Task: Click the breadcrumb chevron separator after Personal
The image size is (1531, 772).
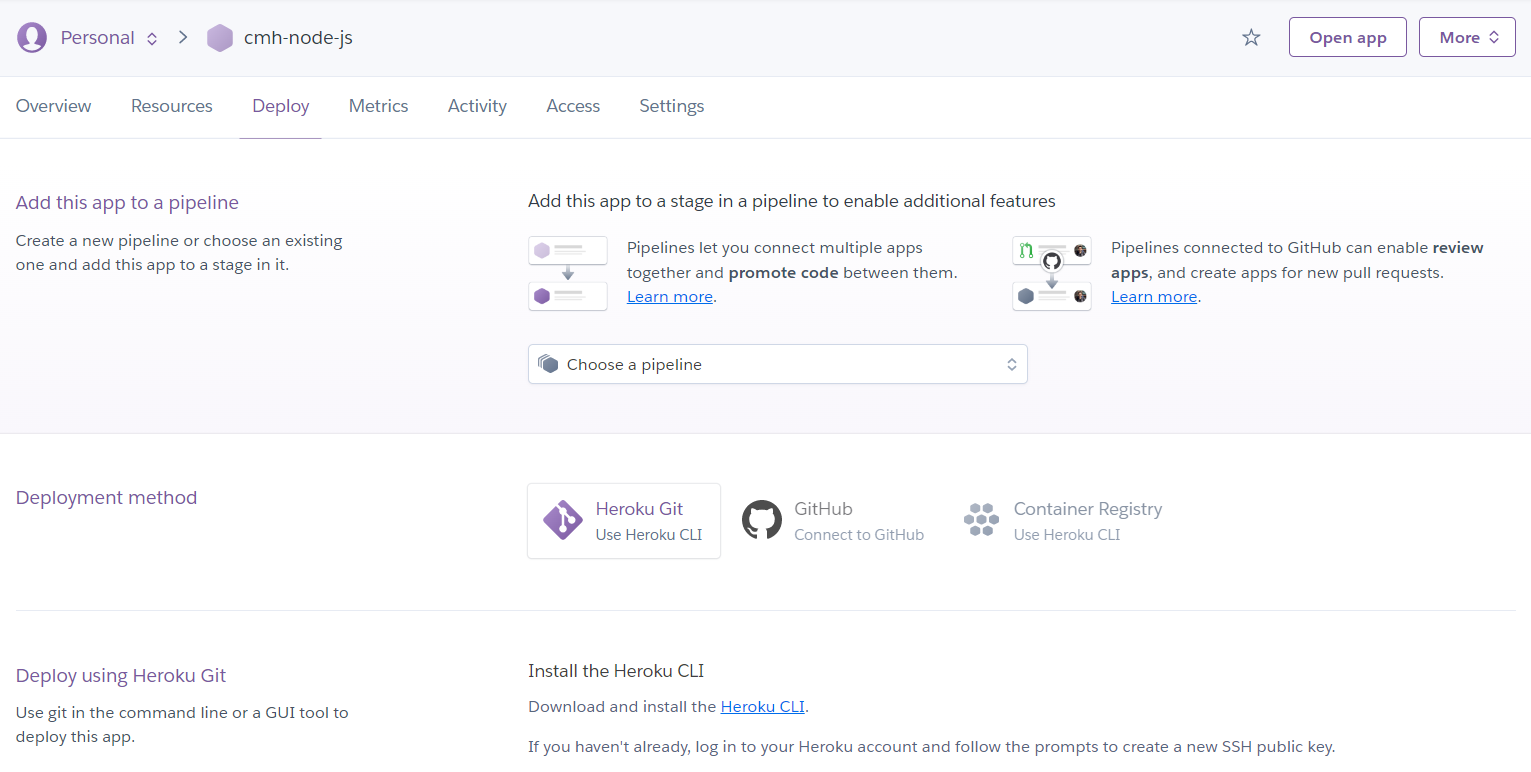Action: pos(183,38)
